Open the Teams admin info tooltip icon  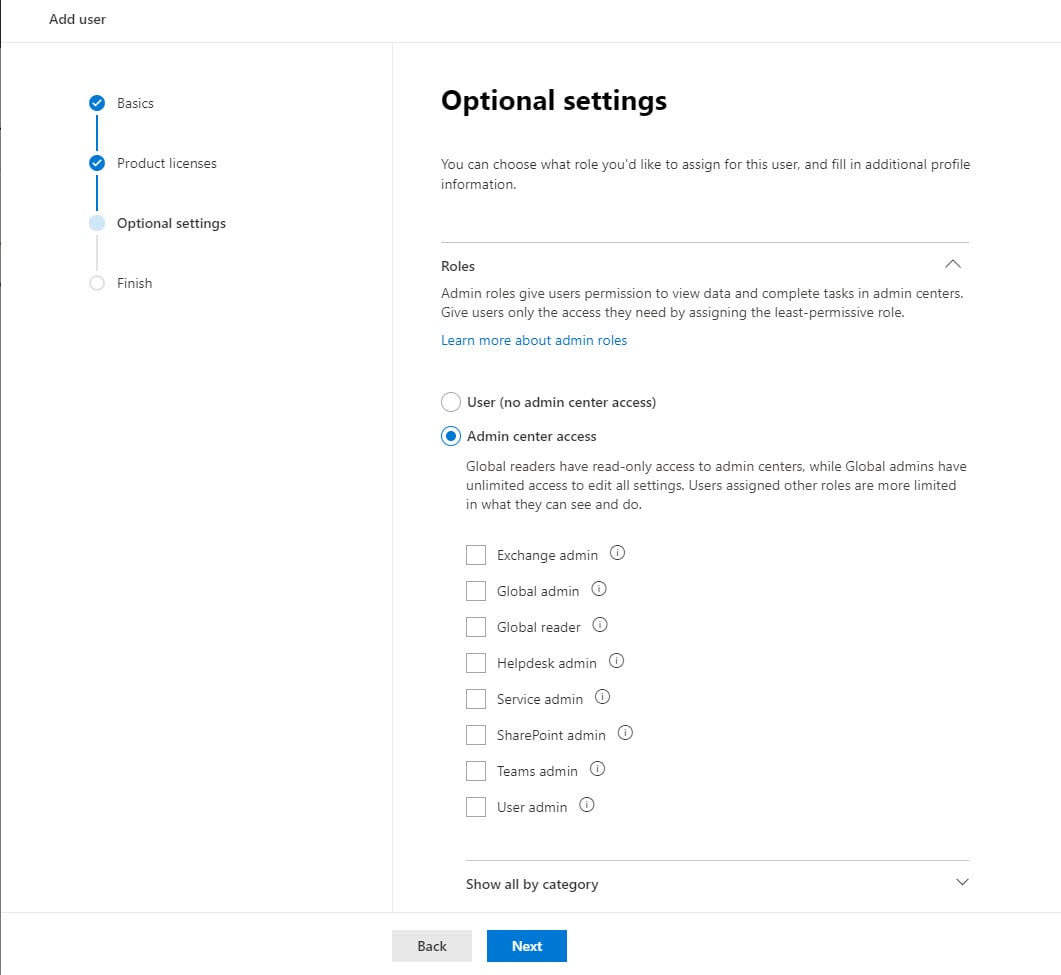597,768
